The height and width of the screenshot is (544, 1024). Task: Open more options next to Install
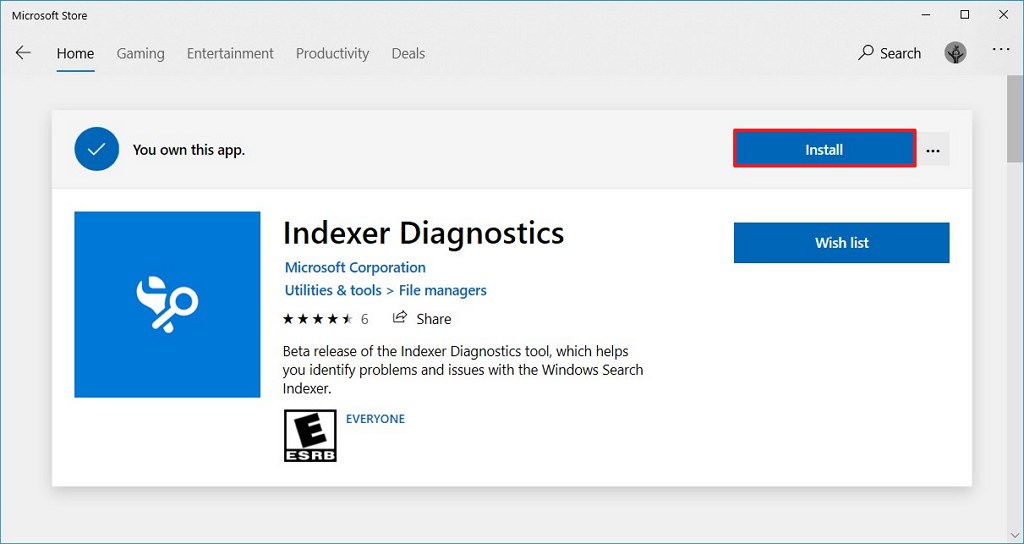[933, 150]
